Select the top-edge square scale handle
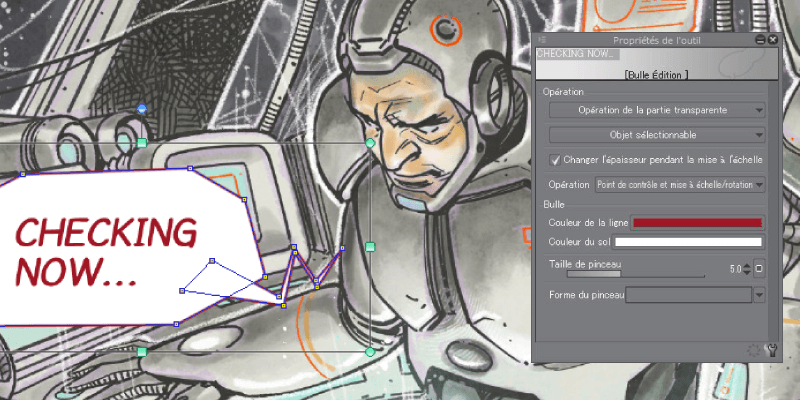The image size is (800, 400). tap(142, 143)
